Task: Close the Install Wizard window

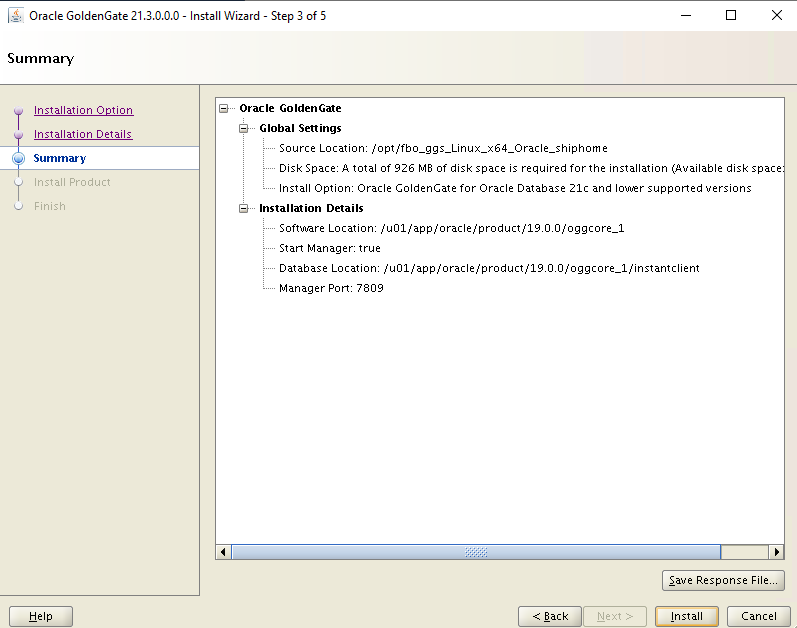Action: tap(777, 15)
